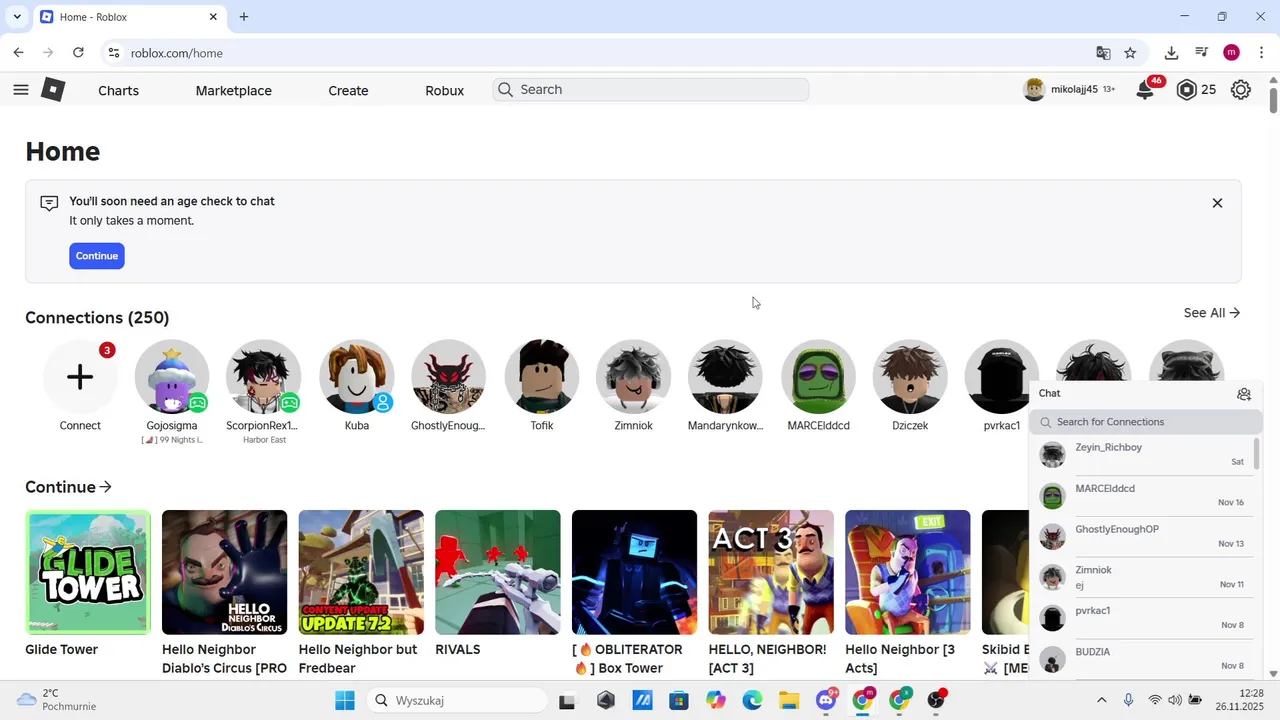This screenshot has width=1280, height=720.
Task: Show hidden tray icons chevron
Action: click(x=1102, y=700)
